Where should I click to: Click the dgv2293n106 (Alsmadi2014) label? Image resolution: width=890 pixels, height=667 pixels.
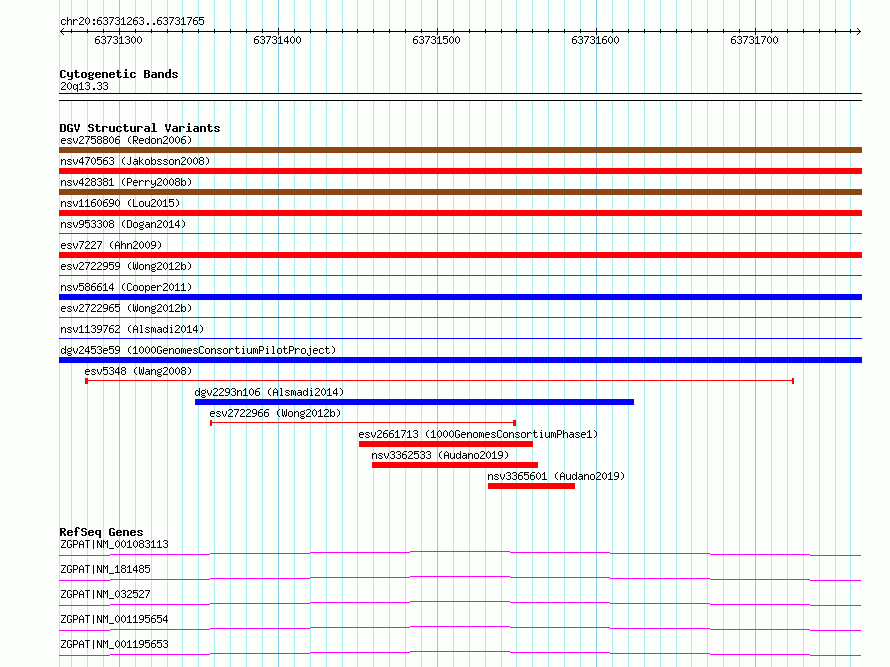(x=269, y=392)
